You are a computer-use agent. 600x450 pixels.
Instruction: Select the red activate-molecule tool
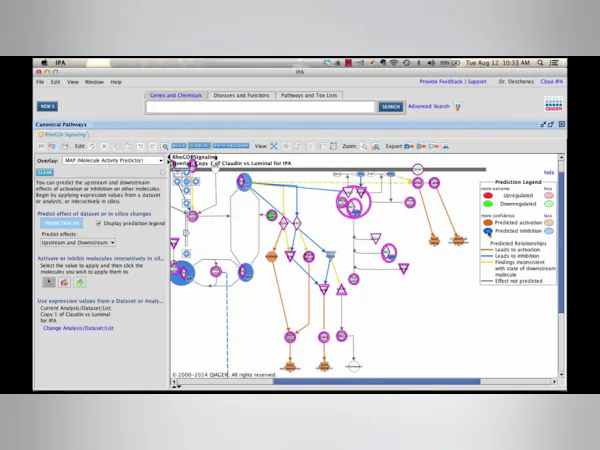(64, 282)
